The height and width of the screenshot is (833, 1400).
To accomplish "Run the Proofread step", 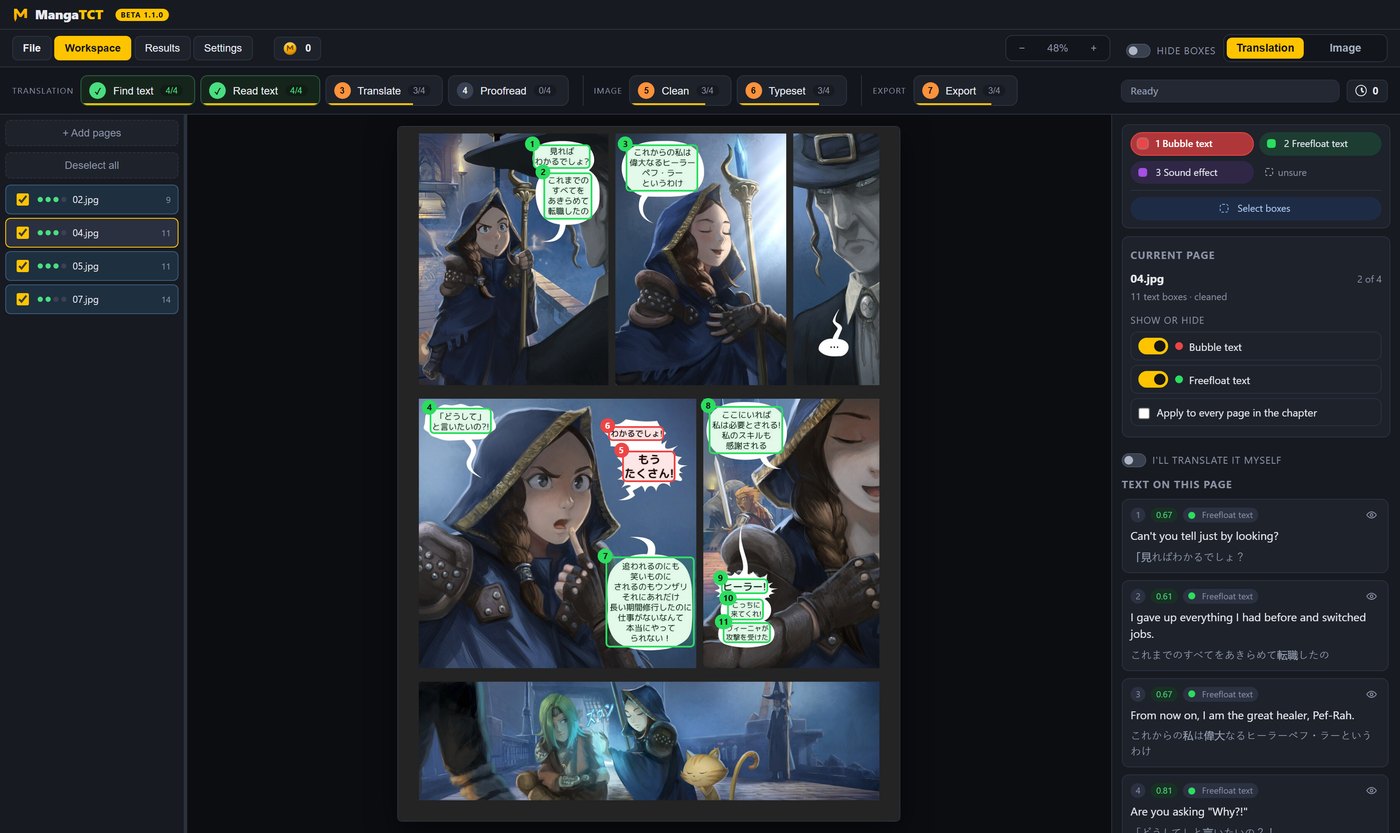I will coord(508,90).
